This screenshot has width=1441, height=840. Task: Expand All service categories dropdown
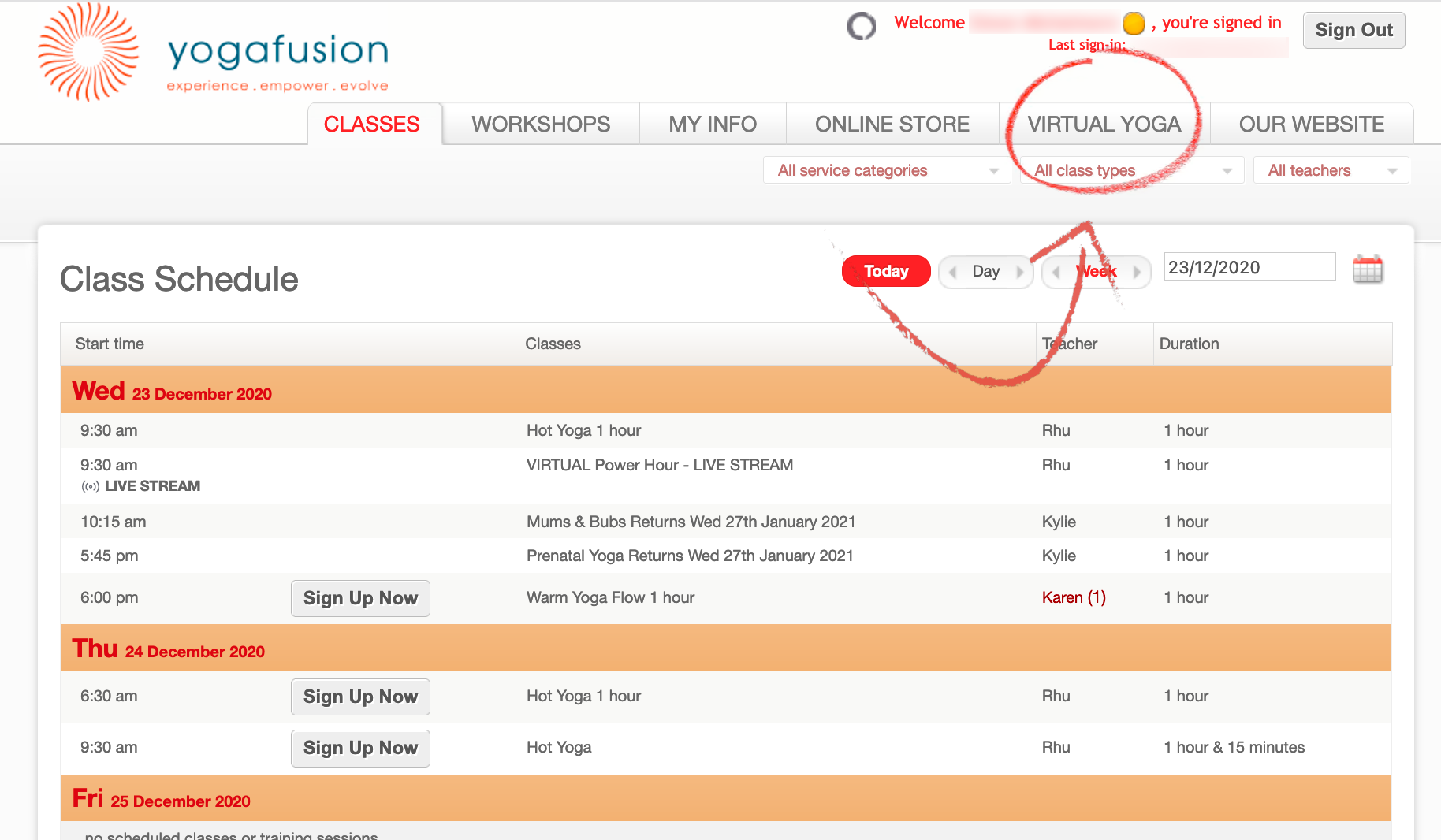pyautogui.click(x=886, y=170)
